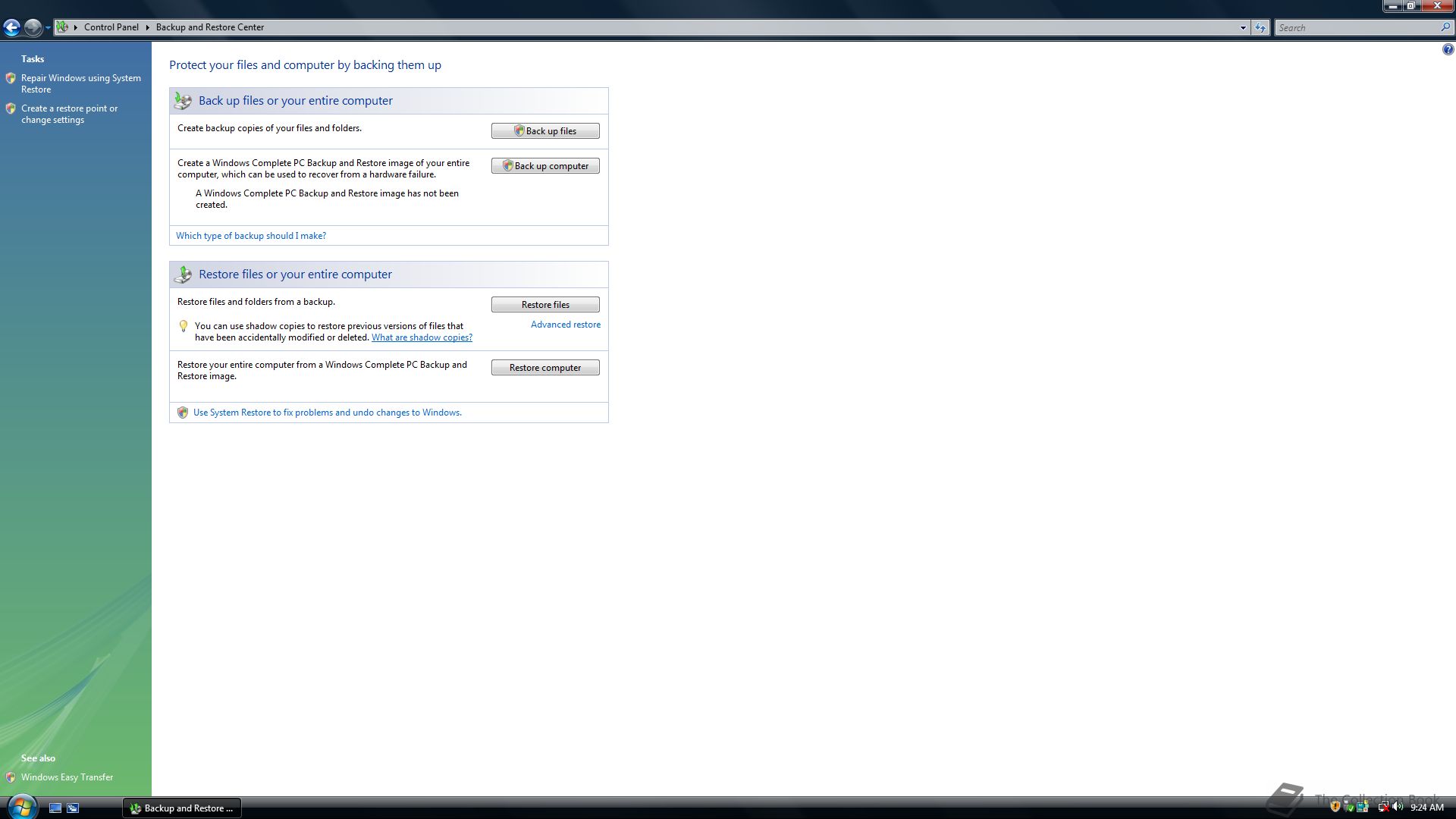Click the 9:24 AM clock
This screenshot has height=819, width=1456.
(1427, 808)
